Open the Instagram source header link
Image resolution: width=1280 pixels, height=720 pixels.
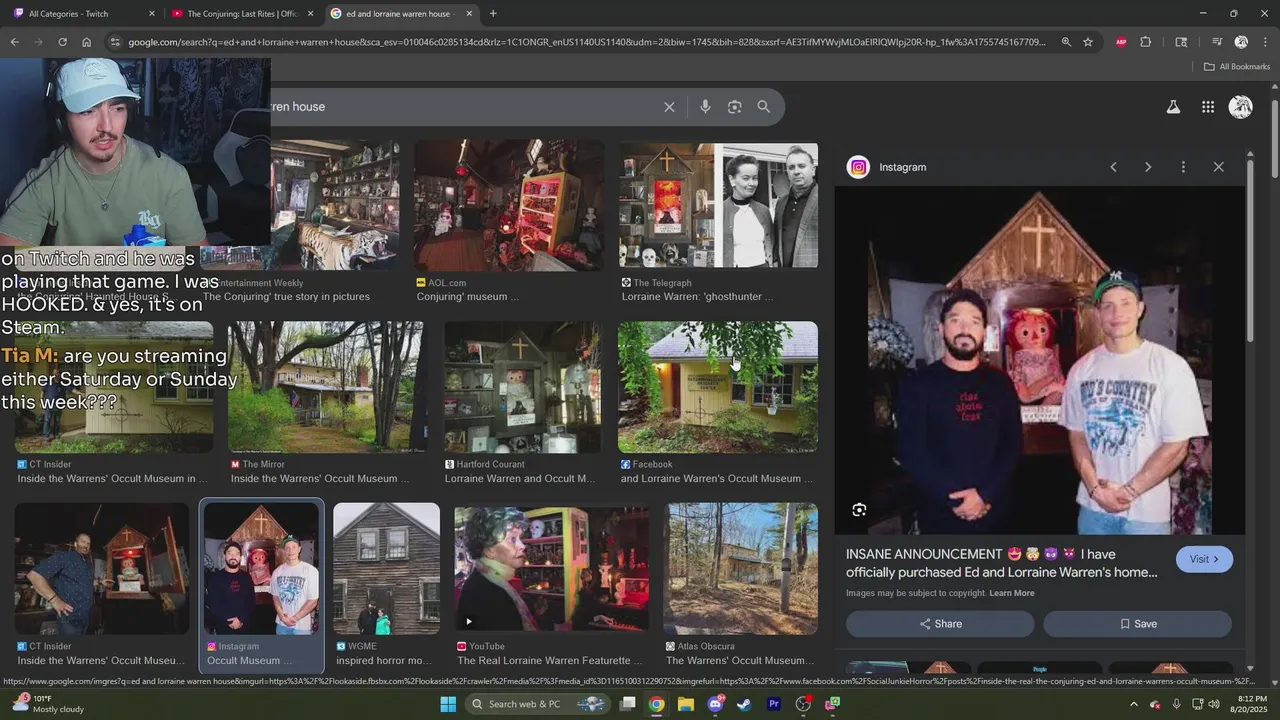(x=887, y=167)
